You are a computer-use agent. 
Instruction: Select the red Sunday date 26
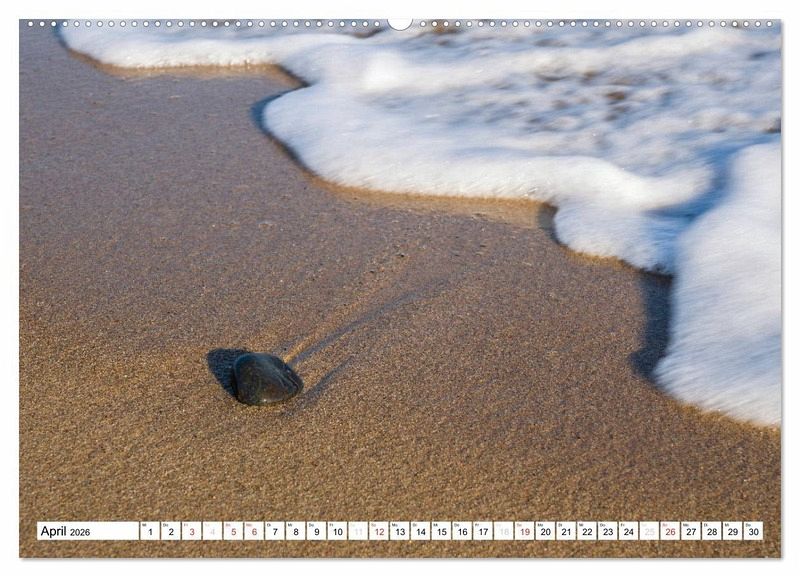[x=670, y=531]
